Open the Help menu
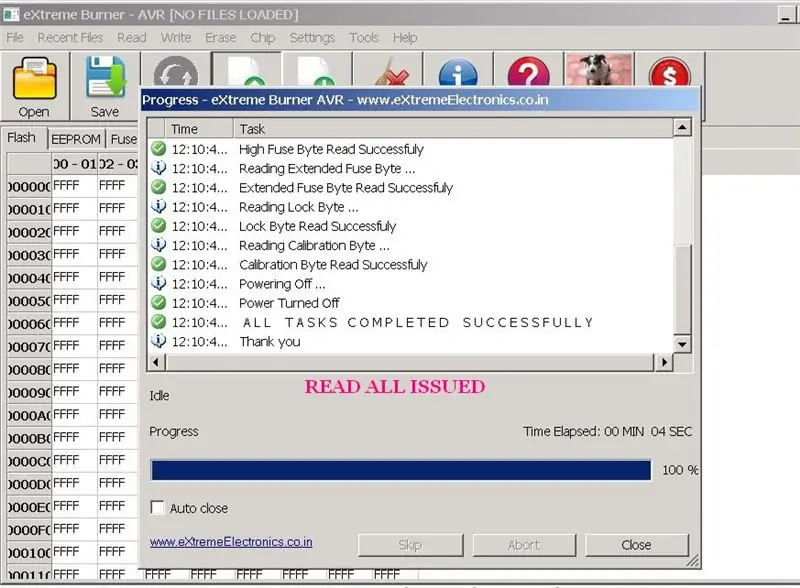This screenshot has width=800, height=588. point(405,38)
